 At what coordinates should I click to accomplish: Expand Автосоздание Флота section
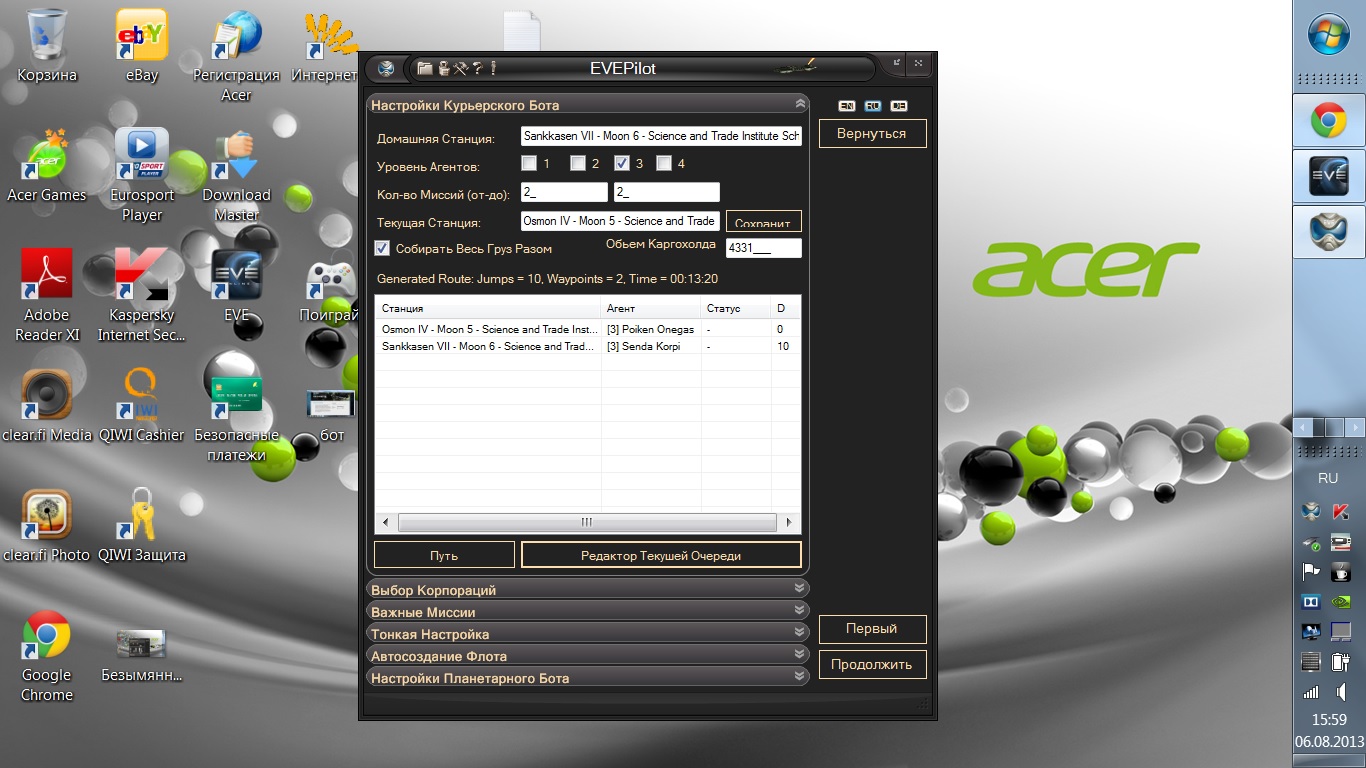coord(588,655)
